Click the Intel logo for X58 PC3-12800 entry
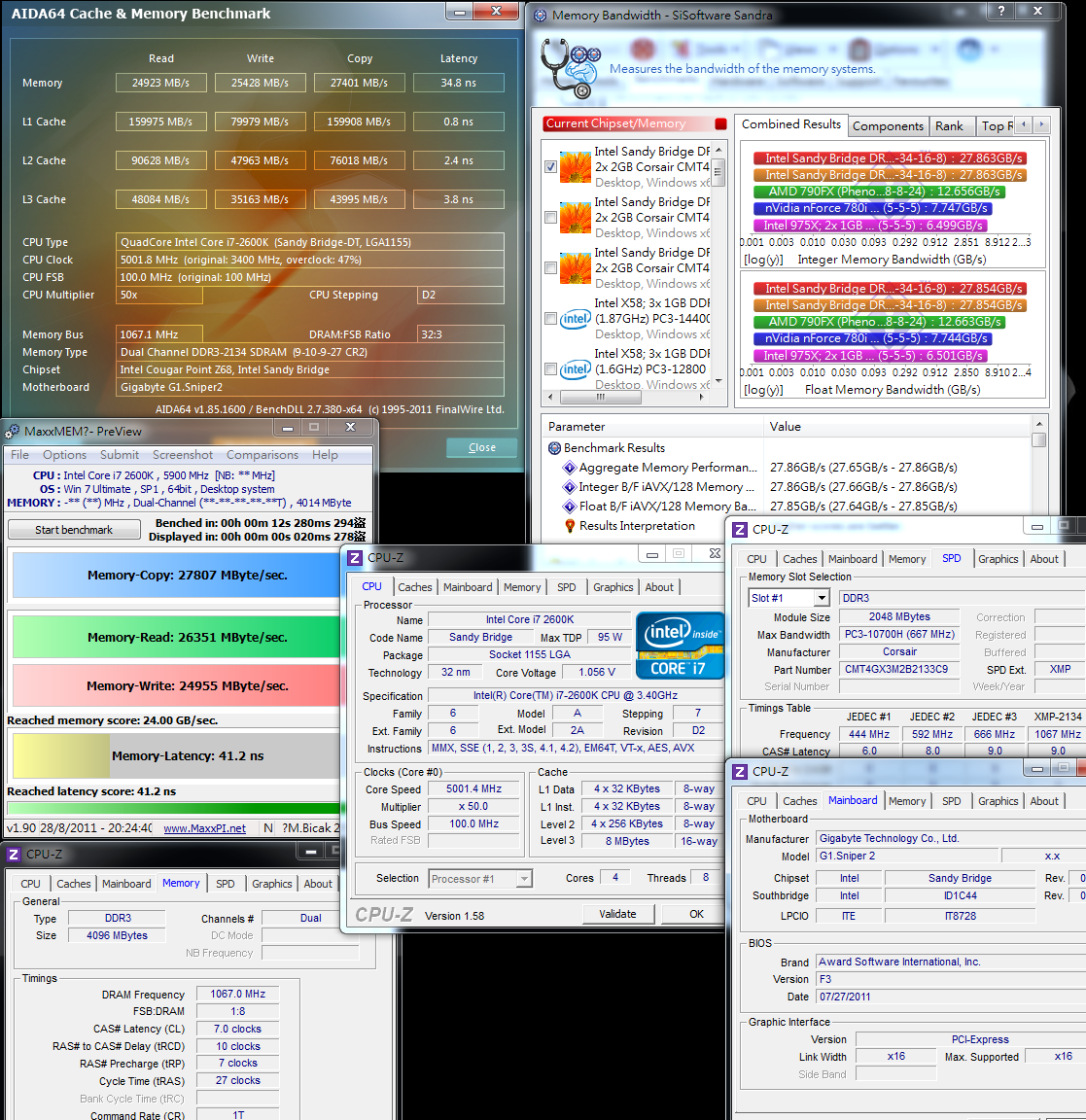The width and height of the screenshot is (1086, 1120). click(x=576, y=369)
